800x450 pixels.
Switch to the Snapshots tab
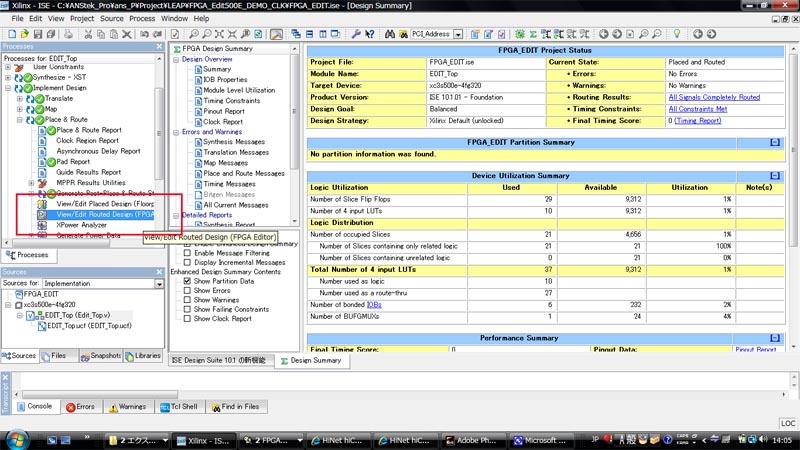tap(101, 356)
